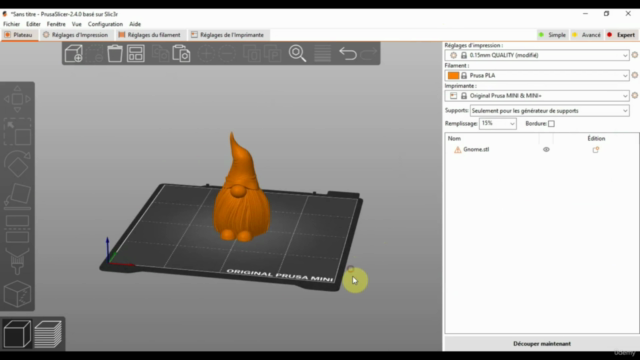
Task: Click the Nom column header
Action: [454, 138]
